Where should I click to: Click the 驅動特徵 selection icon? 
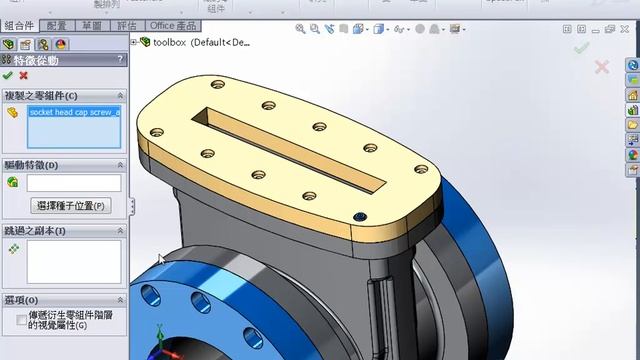point(13,182)
